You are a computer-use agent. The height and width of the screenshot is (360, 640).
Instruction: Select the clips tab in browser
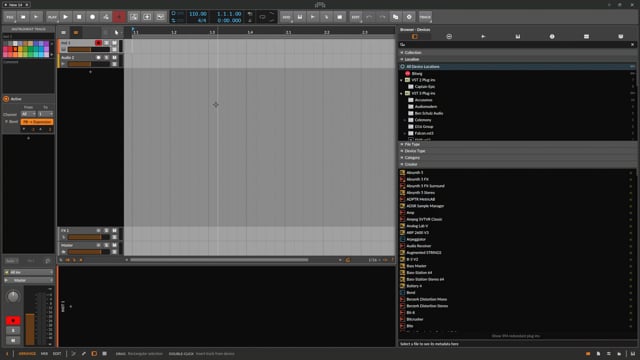(x=586, y=36)
